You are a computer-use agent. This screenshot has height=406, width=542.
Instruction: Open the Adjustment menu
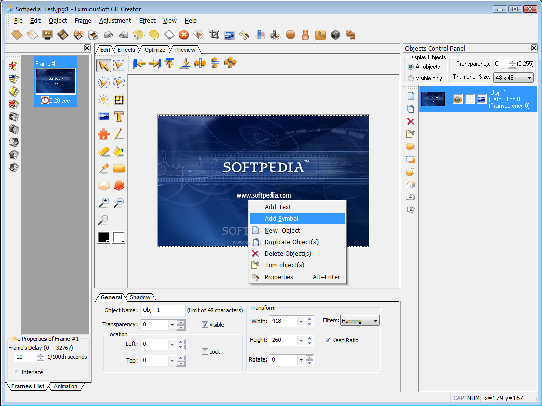tap(115, 21)
